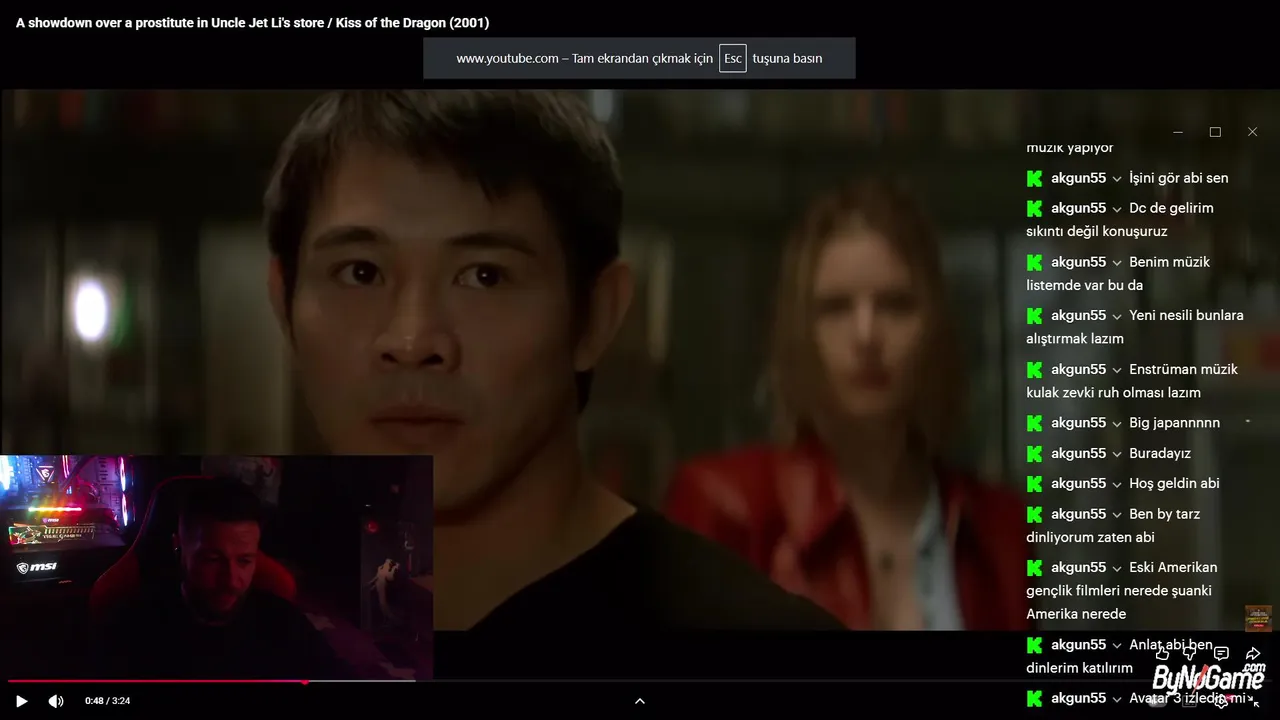Click the 0:48 / 3:24 time display
Image resolution: width=1280 pixels, height=720 pixels.
click(x=107, y=701)
